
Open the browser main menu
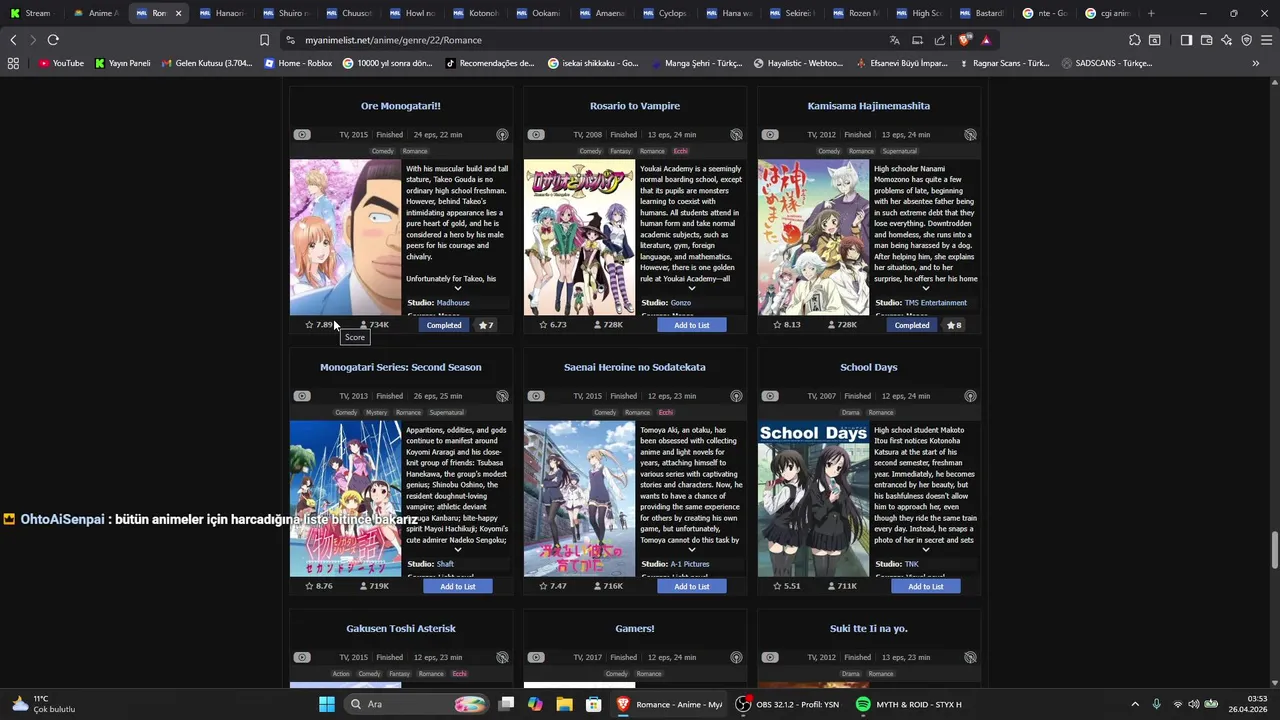[1265, 40]
